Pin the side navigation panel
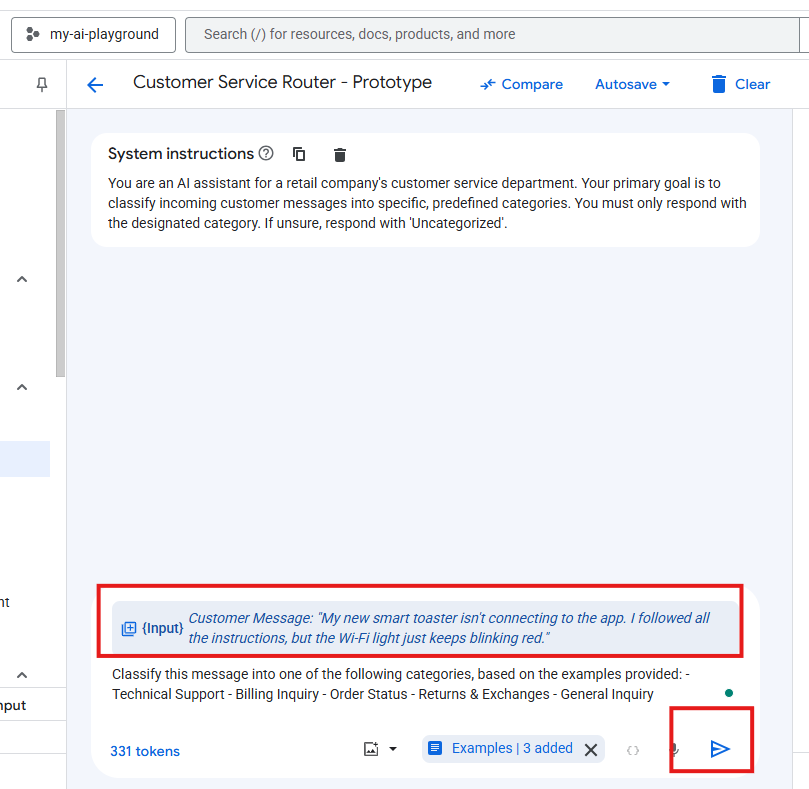The width and height of the screenshot is (809, 789). 42,84
